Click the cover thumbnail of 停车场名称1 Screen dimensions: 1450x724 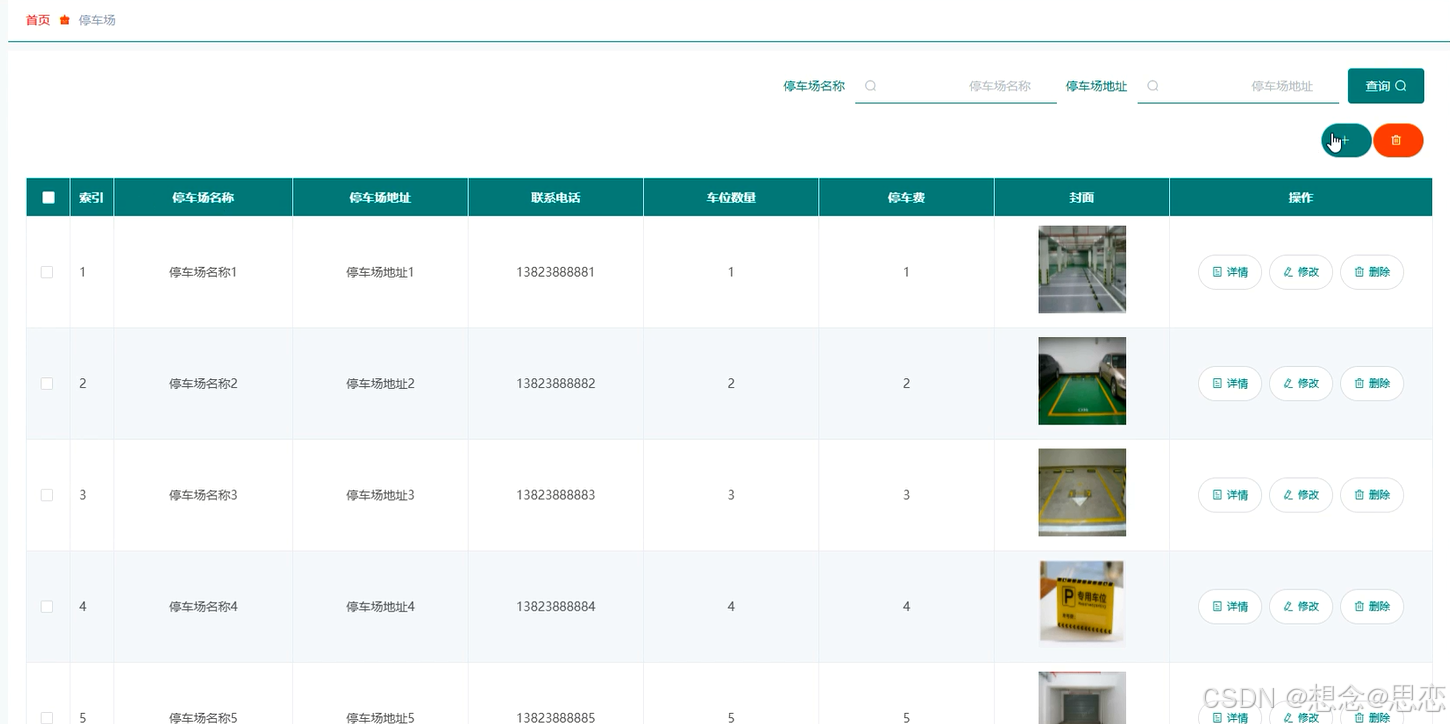tap(1082, 269)
